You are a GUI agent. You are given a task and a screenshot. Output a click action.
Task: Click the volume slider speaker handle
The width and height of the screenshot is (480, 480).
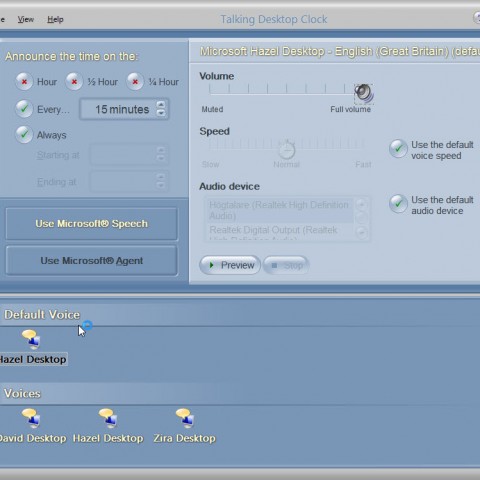tap(363, 93)
